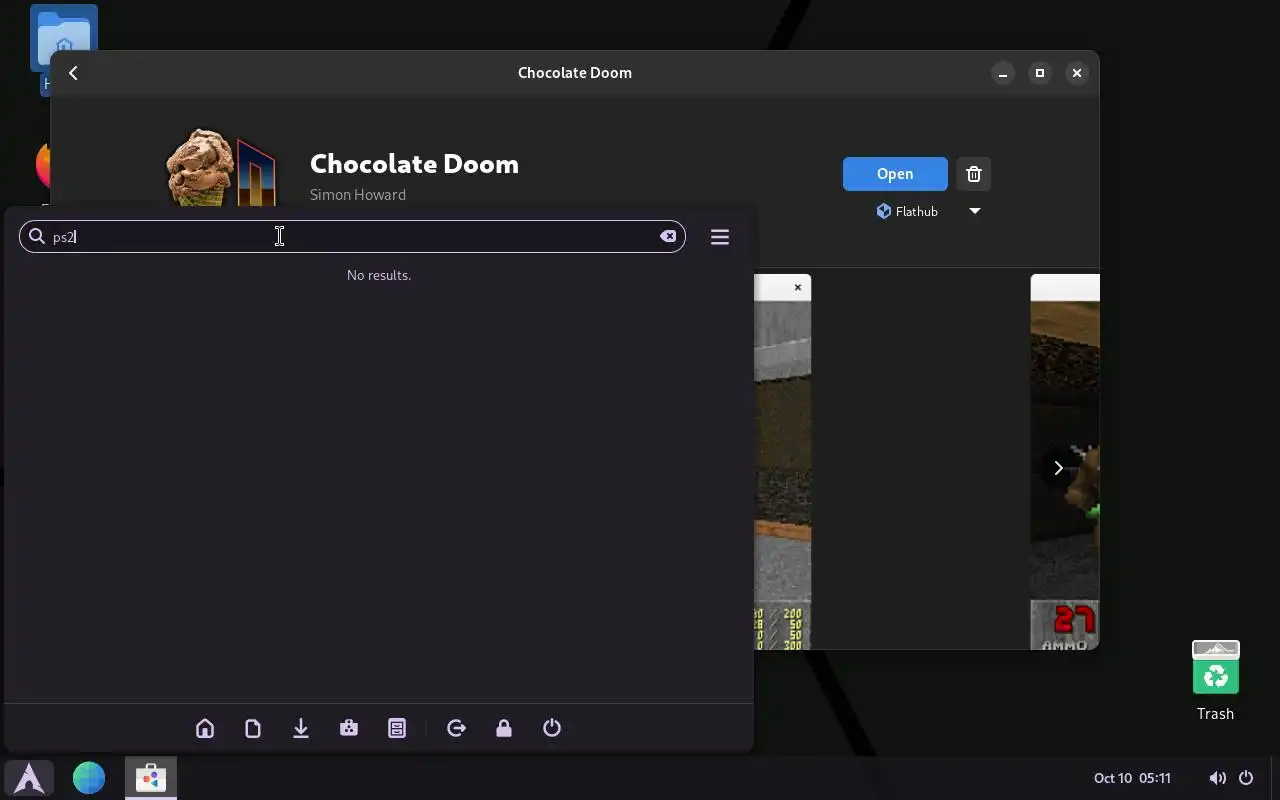Click the lock screen icon
This screenshot has height=800, width=1280.
point(504,728)
